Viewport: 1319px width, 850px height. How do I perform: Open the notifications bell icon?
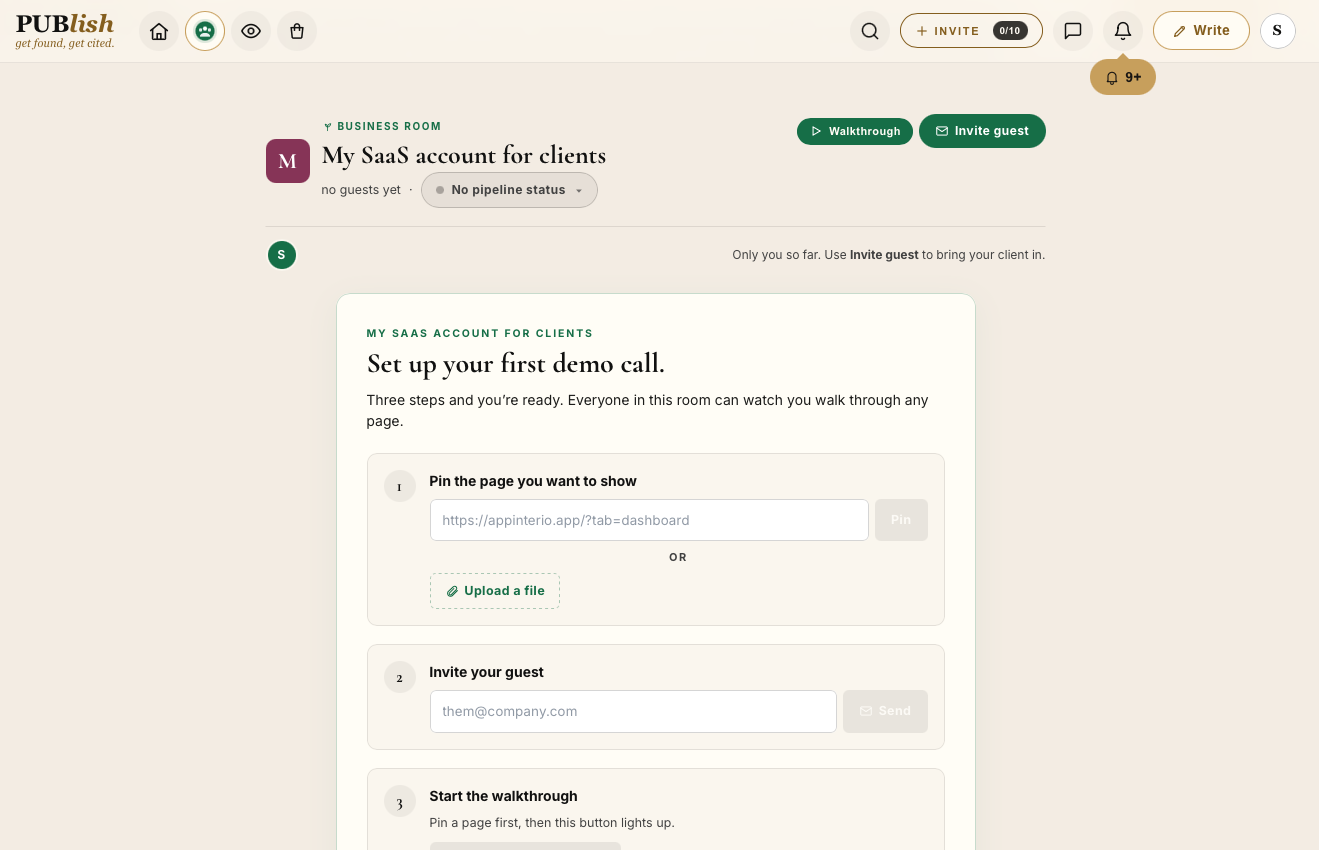[1123, 31]
